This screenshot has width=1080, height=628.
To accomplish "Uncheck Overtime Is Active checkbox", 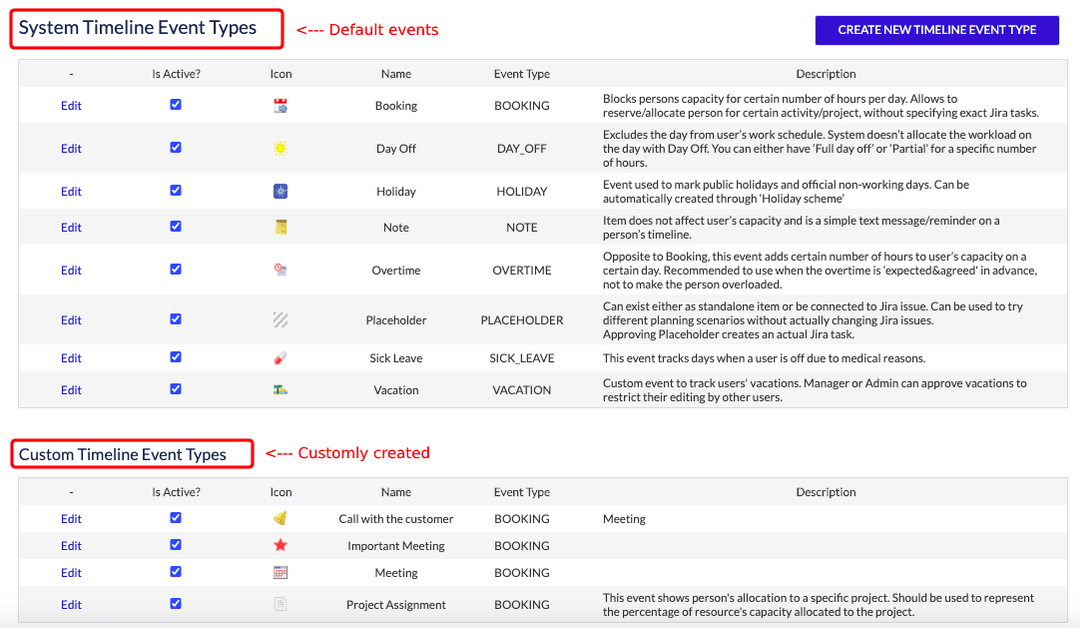I will coord(176,269).
